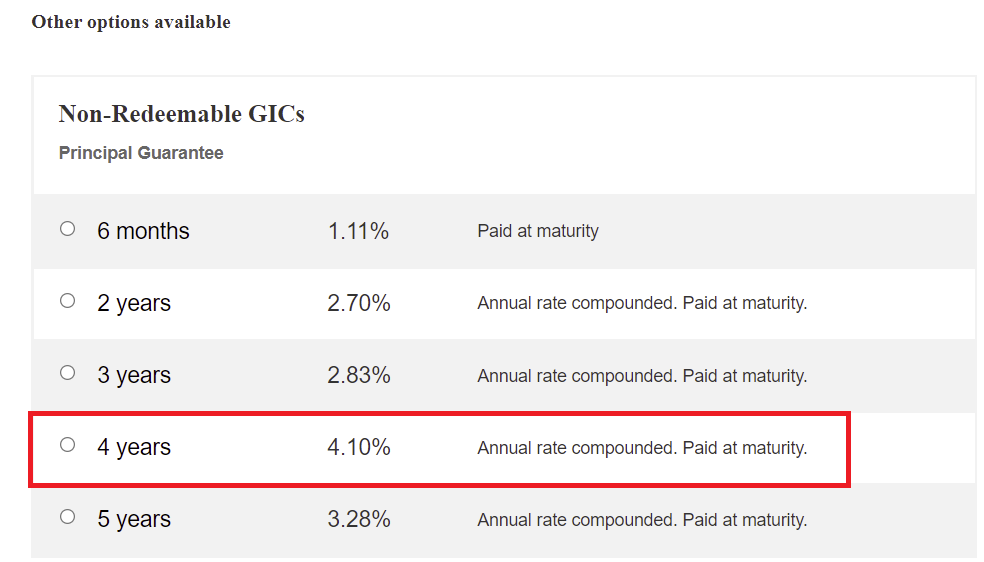This screenshot has height=562, width=984.
Task: Select the 6 months radio button
Action: [67, 229]
